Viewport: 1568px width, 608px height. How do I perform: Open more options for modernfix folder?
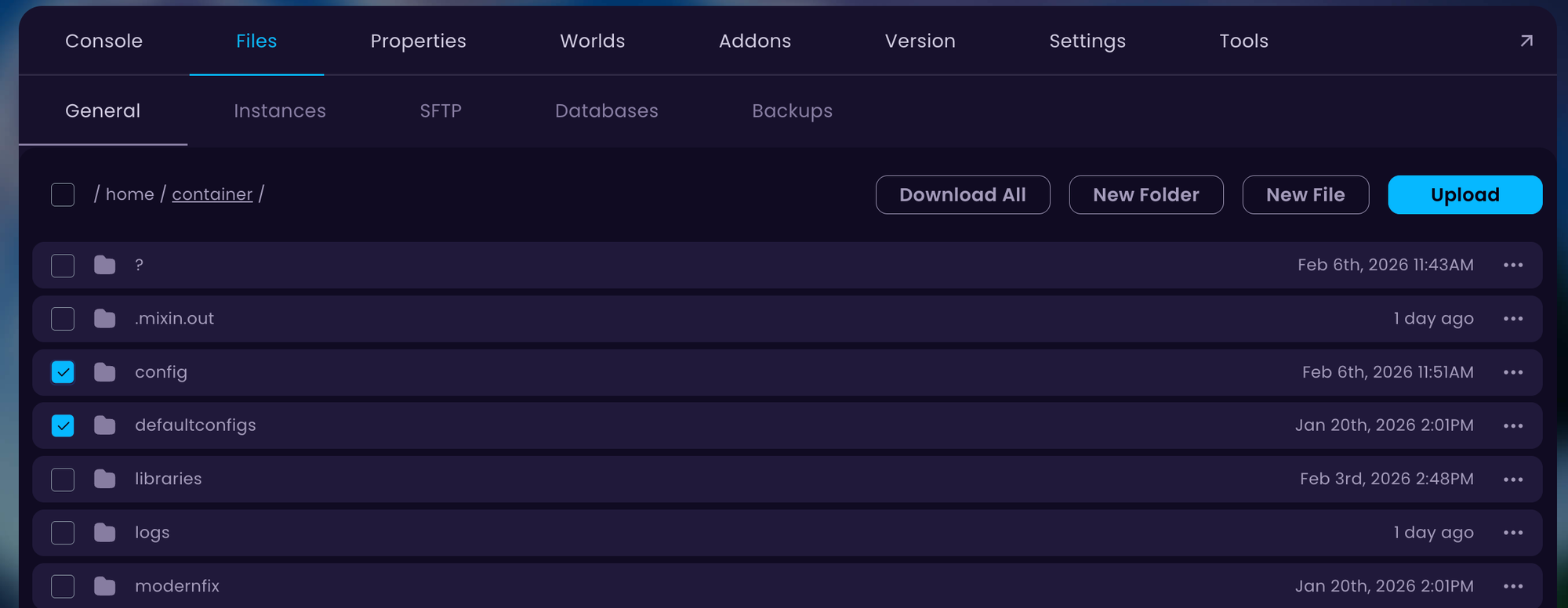pyautogui.click(x=1513, y=586)
